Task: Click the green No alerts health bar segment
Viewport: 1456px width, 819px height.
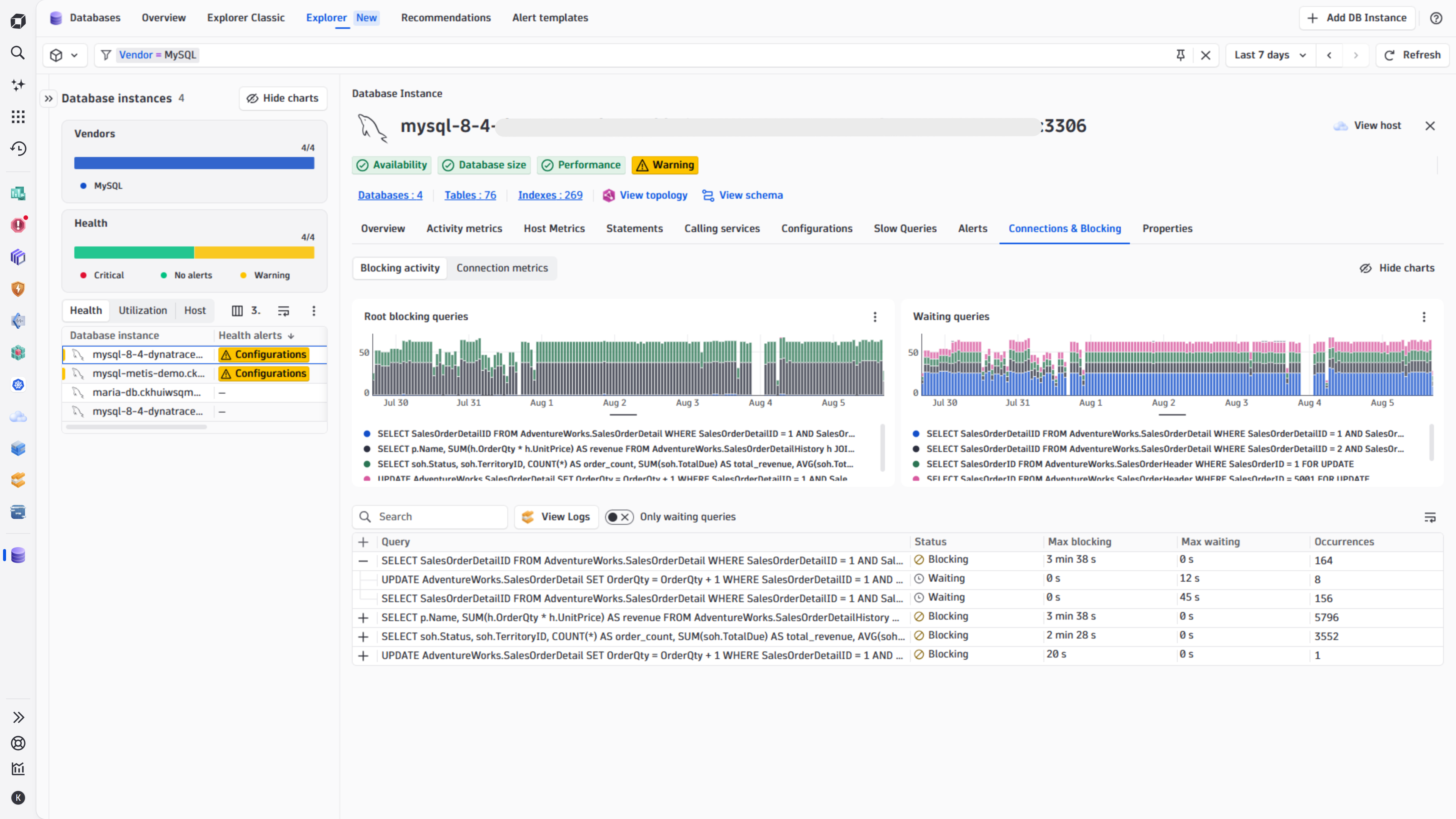Action: [134, 253]
